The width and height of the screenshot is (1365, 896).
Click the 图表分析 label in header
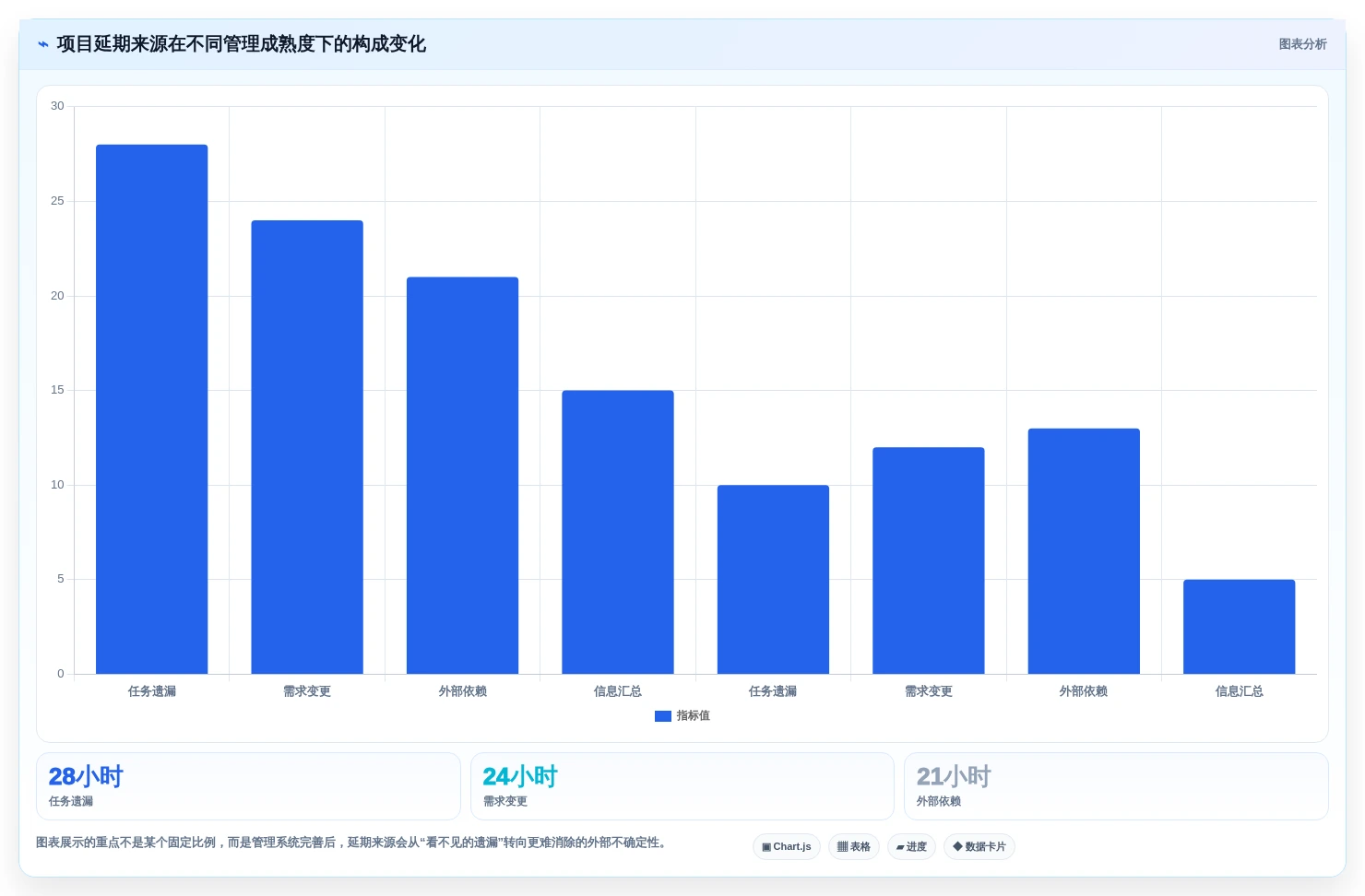(x=1302, y=44)
